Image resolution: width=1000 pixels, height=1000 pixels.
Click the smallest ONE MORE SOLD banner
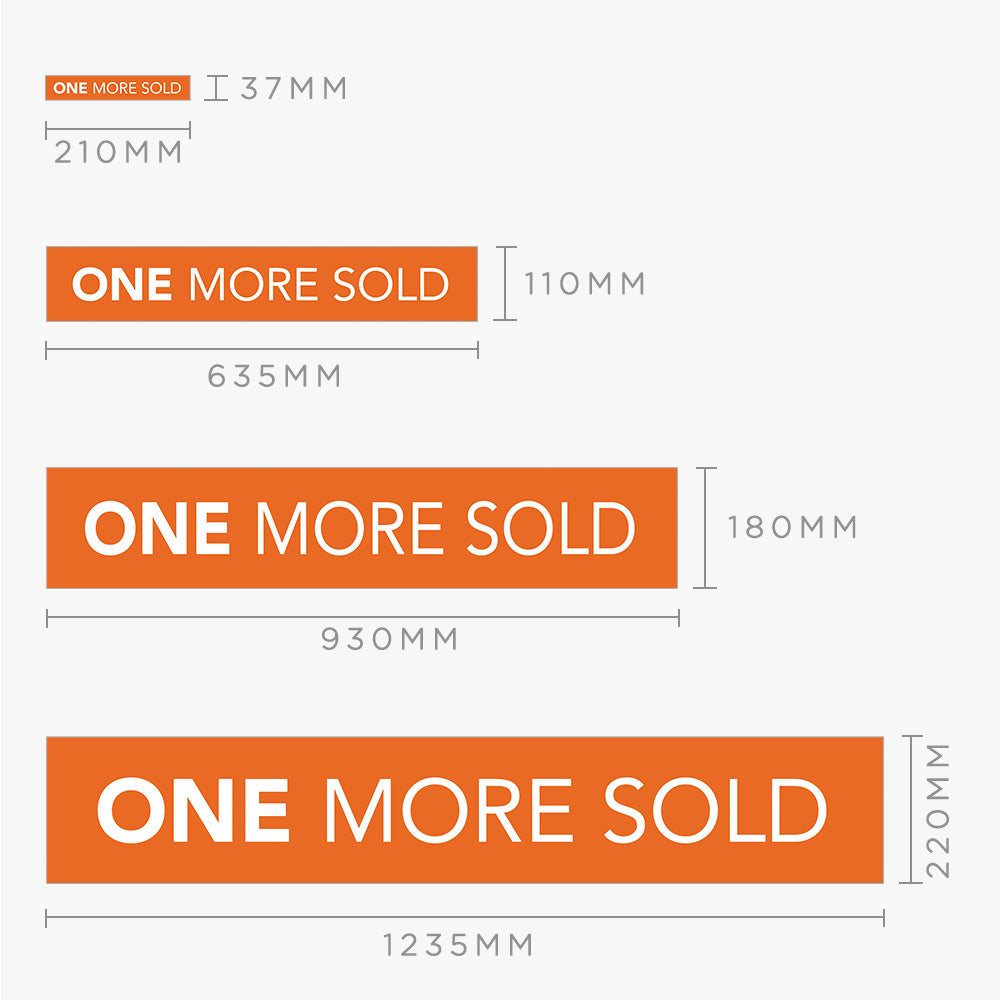click(x=118, y=88)
